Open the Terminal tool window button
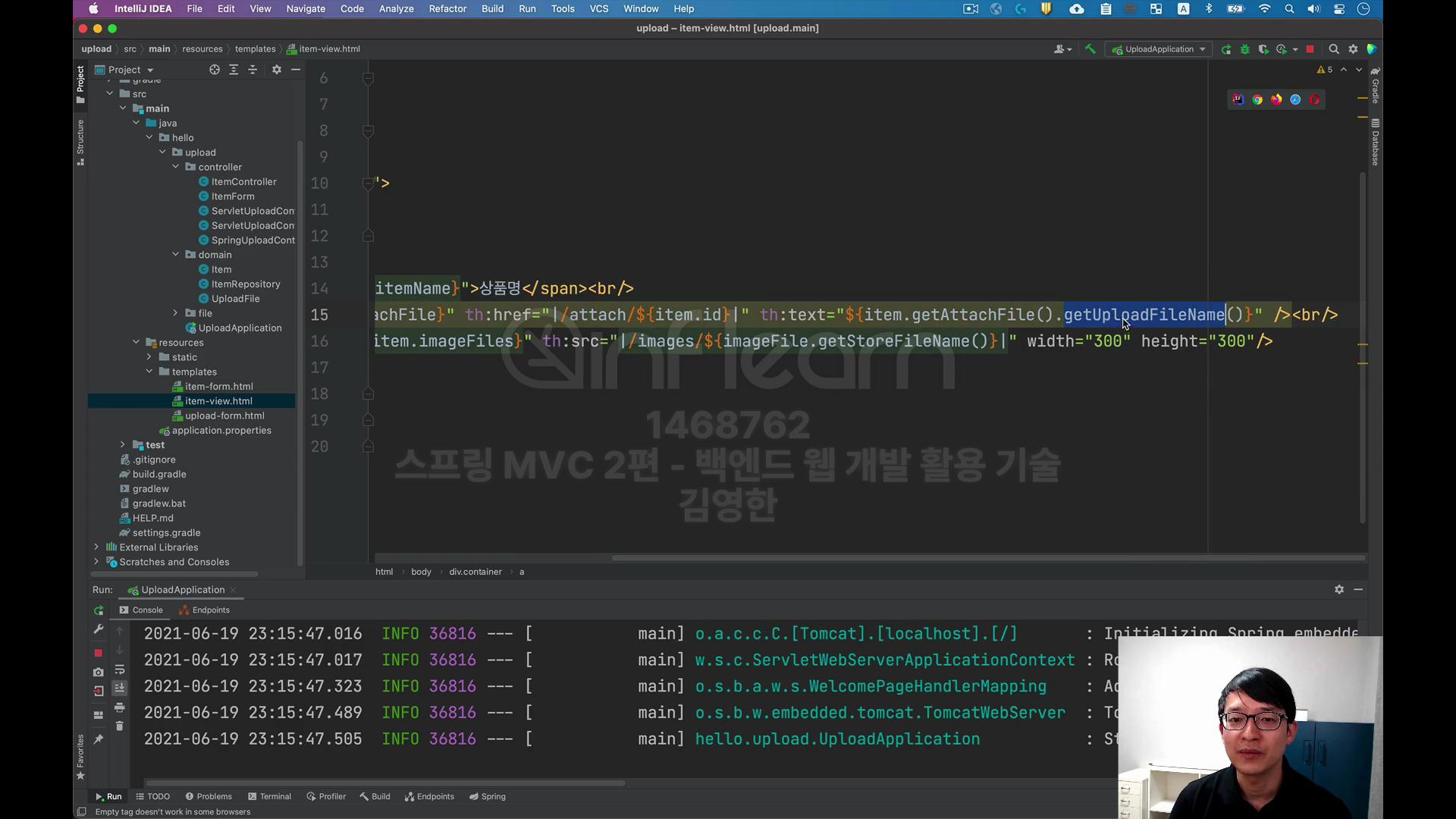 tap(269, 796)
